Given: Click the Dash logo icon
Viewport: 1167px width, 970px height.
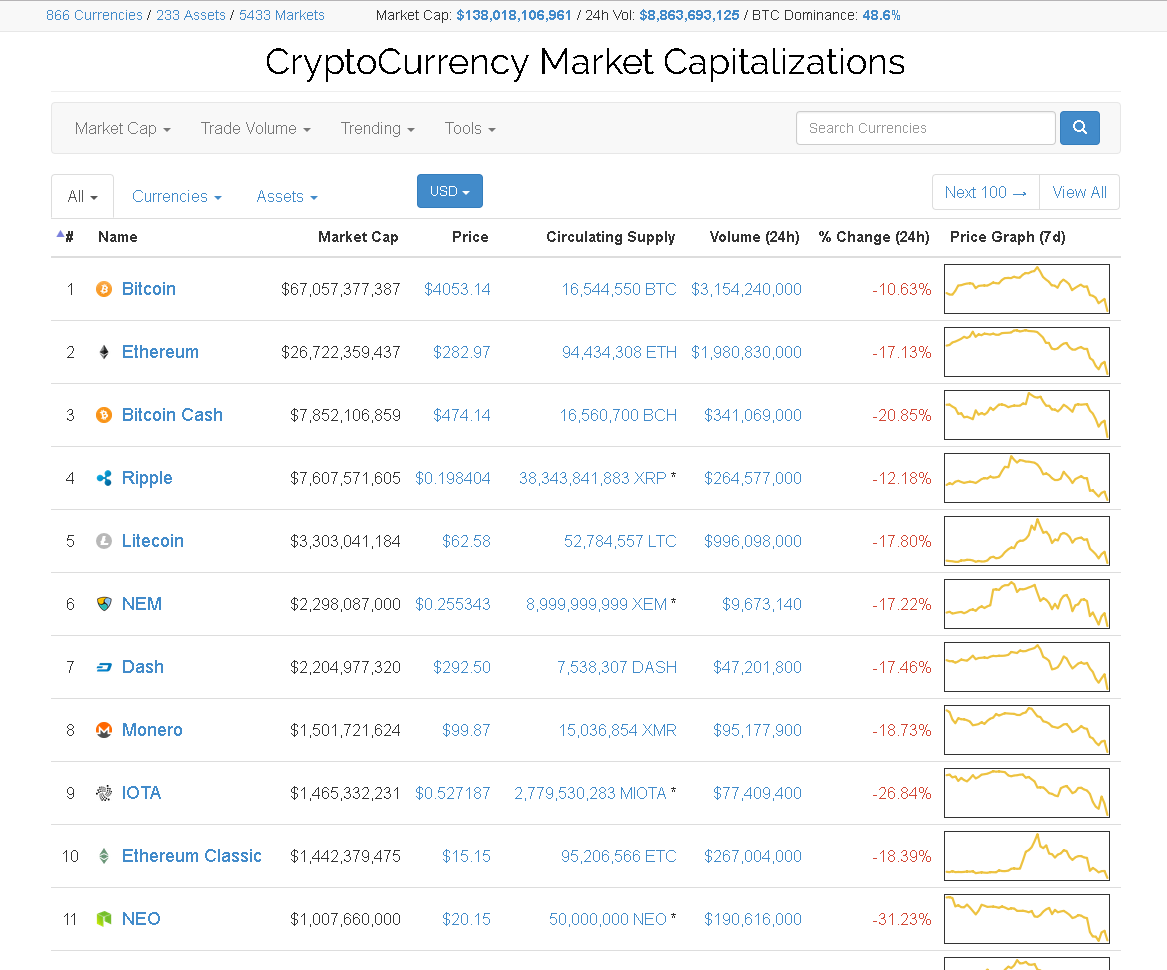Looking at the screenshot, I should click(x=104, y=667).
